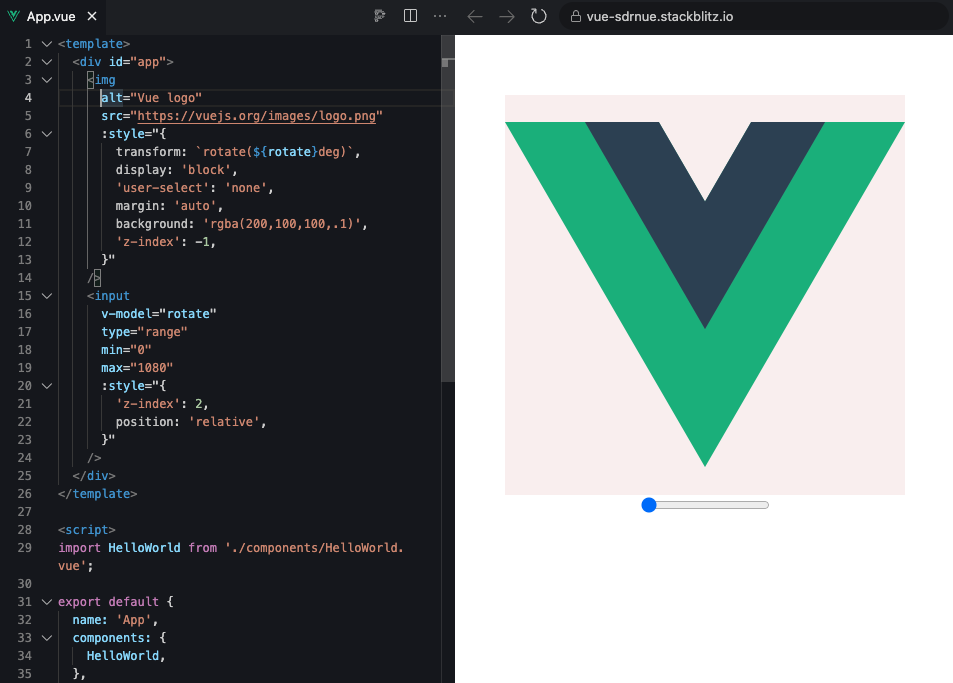Fold the :style object at line 6
The image size is (953, 683).
(47, 134)
